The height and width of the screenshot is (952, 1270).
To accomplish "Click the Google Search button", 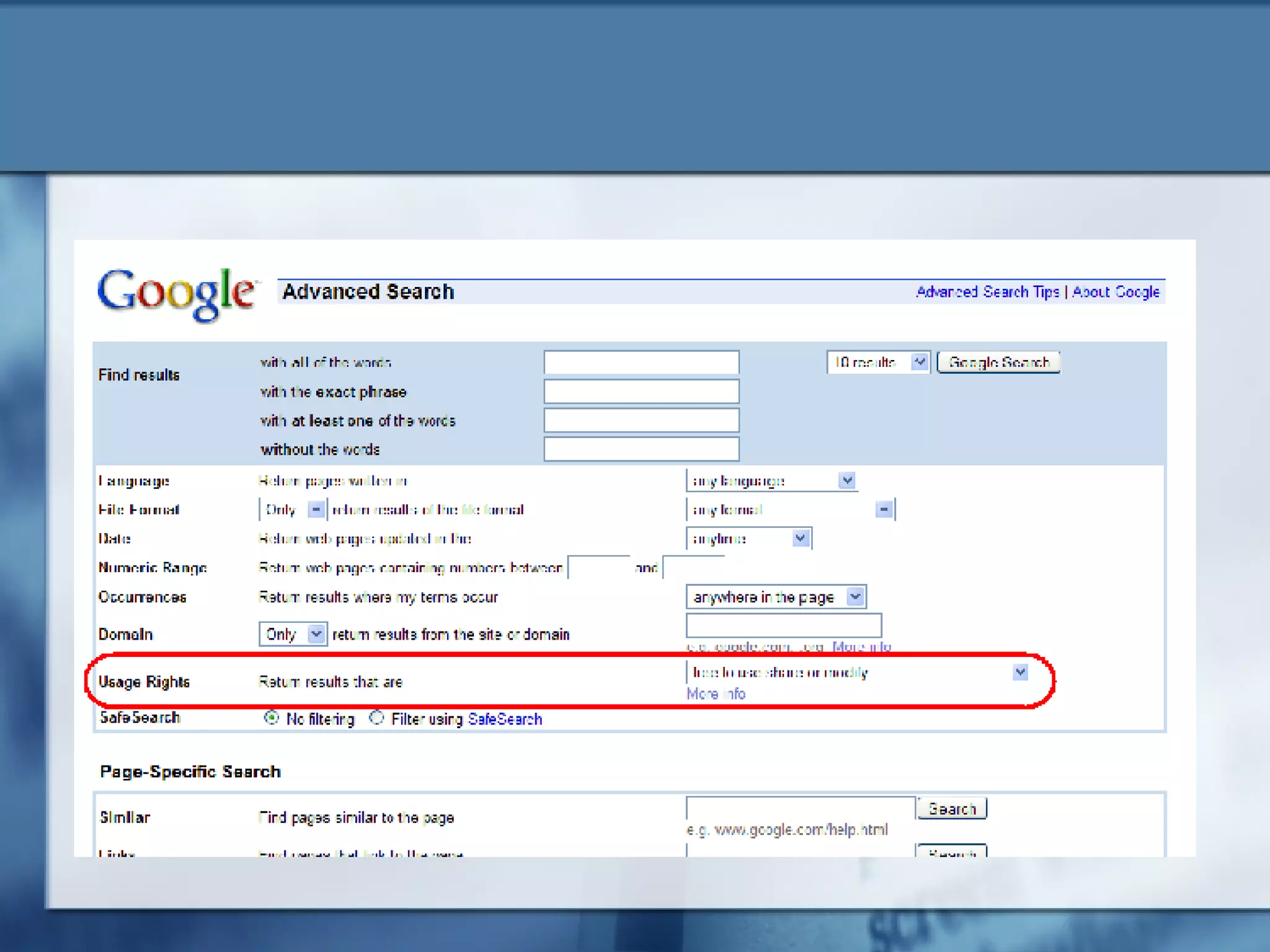I will pos(998,362).
